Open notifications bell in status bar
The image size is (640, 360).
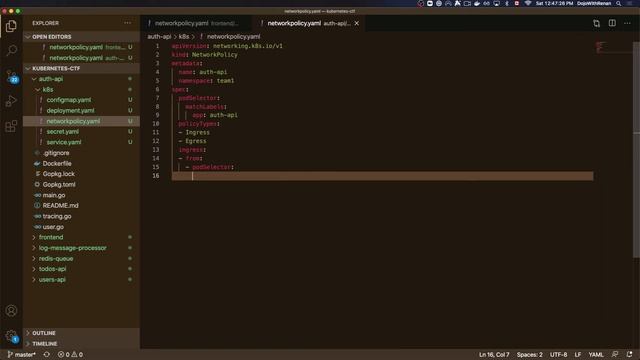point(629,354)
